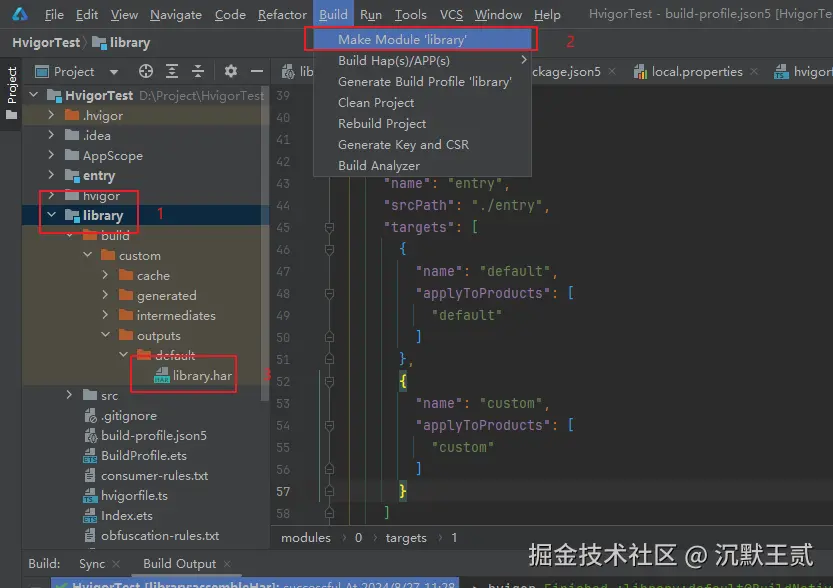Expand the .hvigor folder

(51, 115)
